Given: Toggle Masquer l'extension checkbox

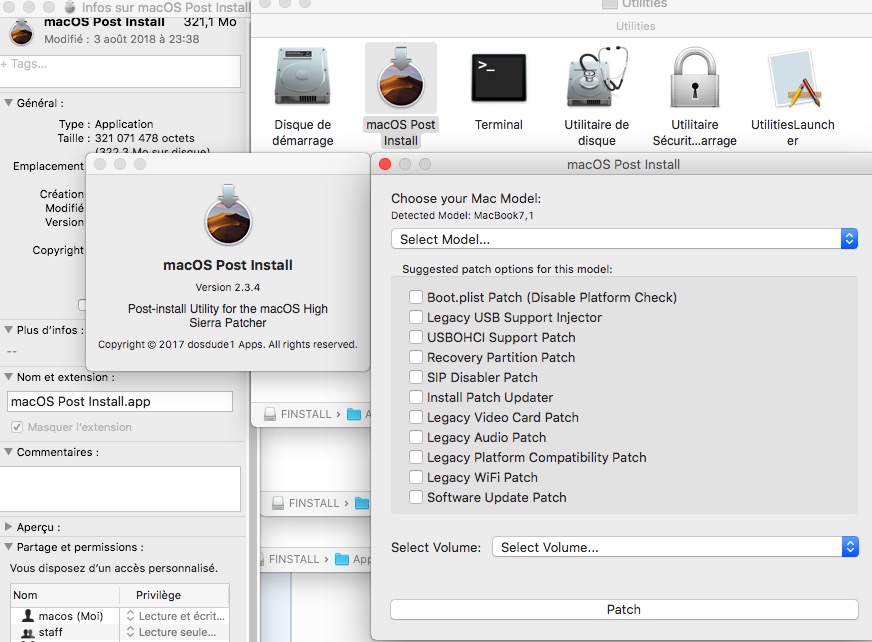Looking at the screenshot, I should 17,427.
